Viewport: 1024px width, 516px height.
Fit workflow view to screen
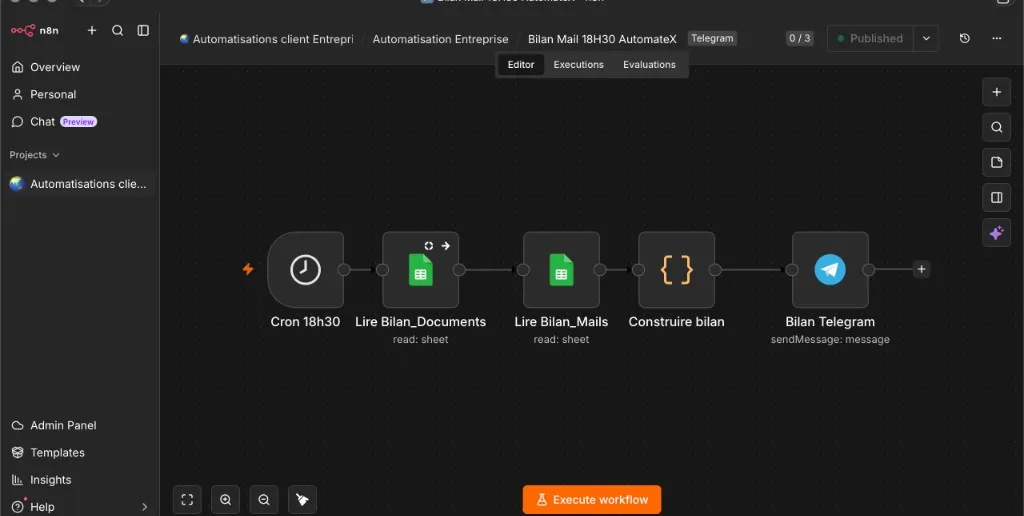187,500
